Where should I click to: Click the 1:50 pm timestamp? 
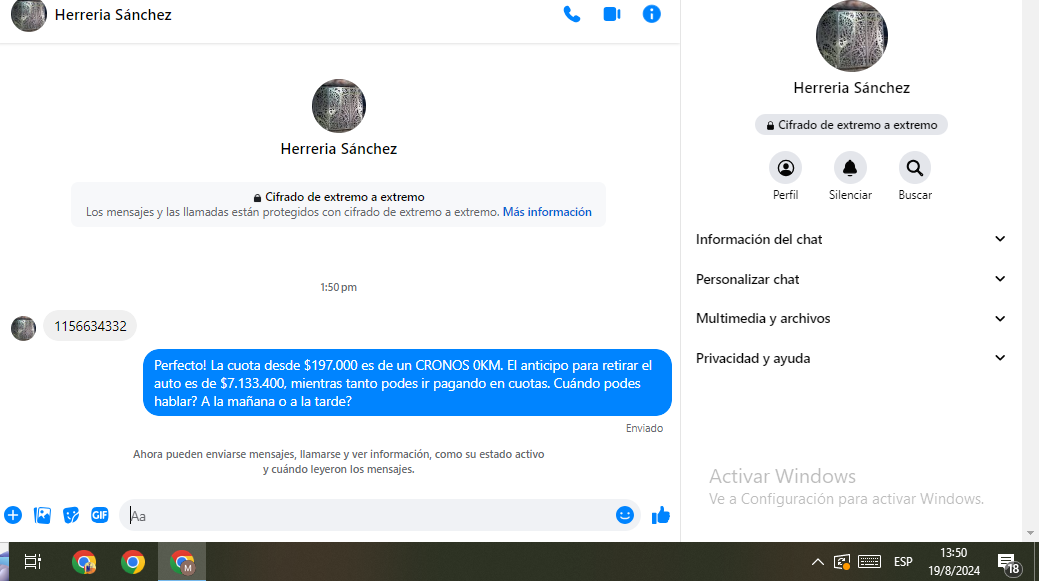click(x=339, y=287)
